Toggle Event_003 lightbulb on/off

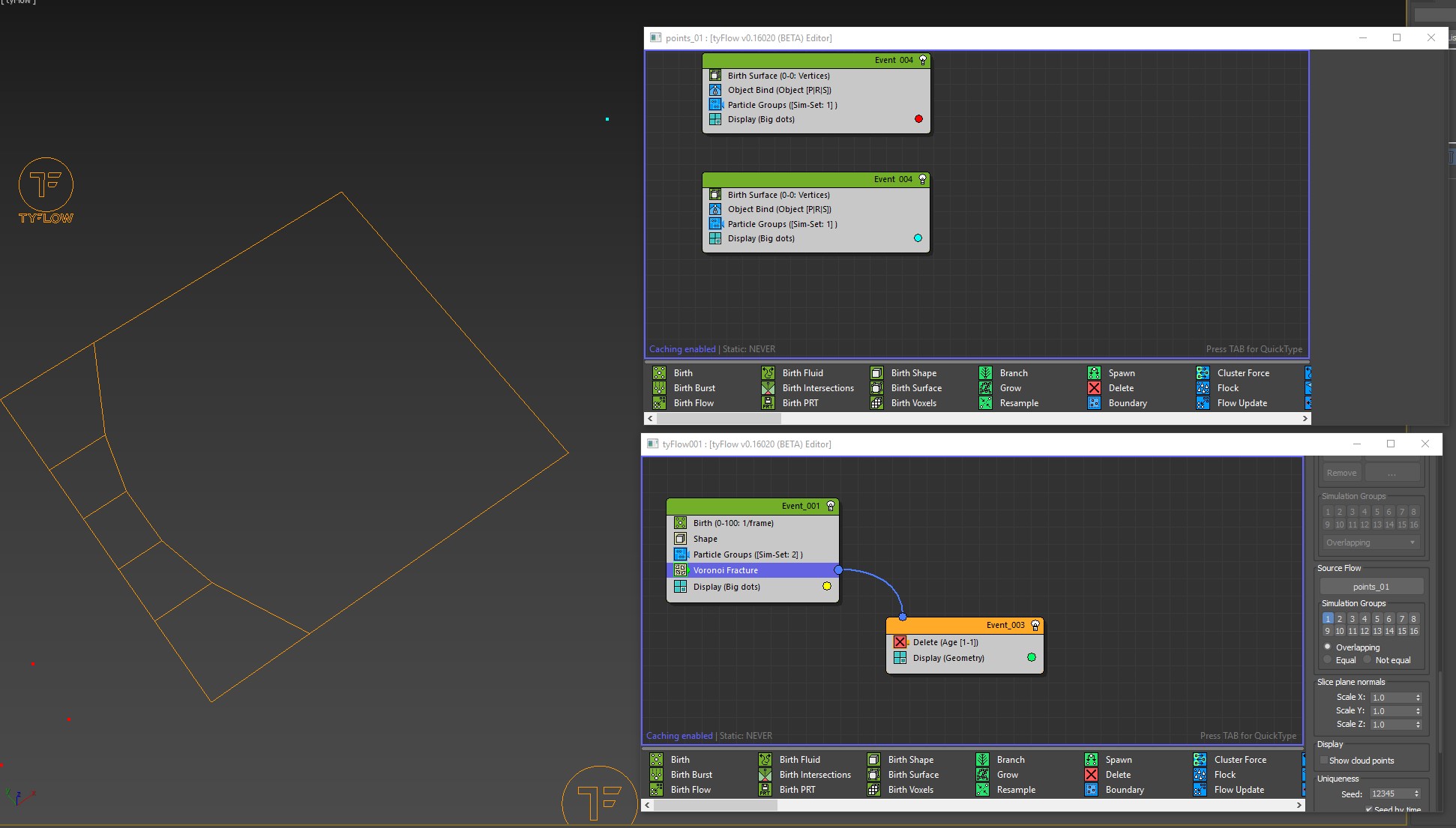(1035, 625)
